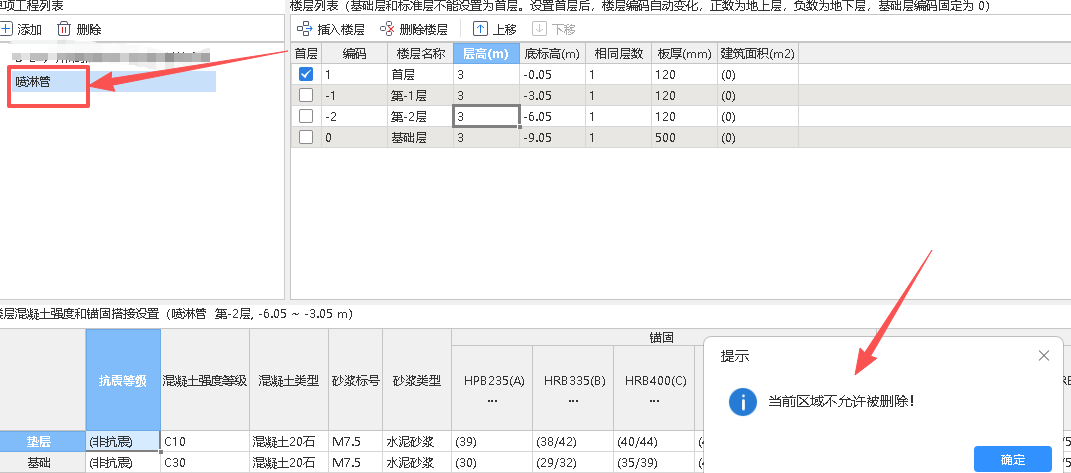1071x473 pixels.
Task: Click the (40/44) anchorage value cell
Action: [x=654, y=441]
